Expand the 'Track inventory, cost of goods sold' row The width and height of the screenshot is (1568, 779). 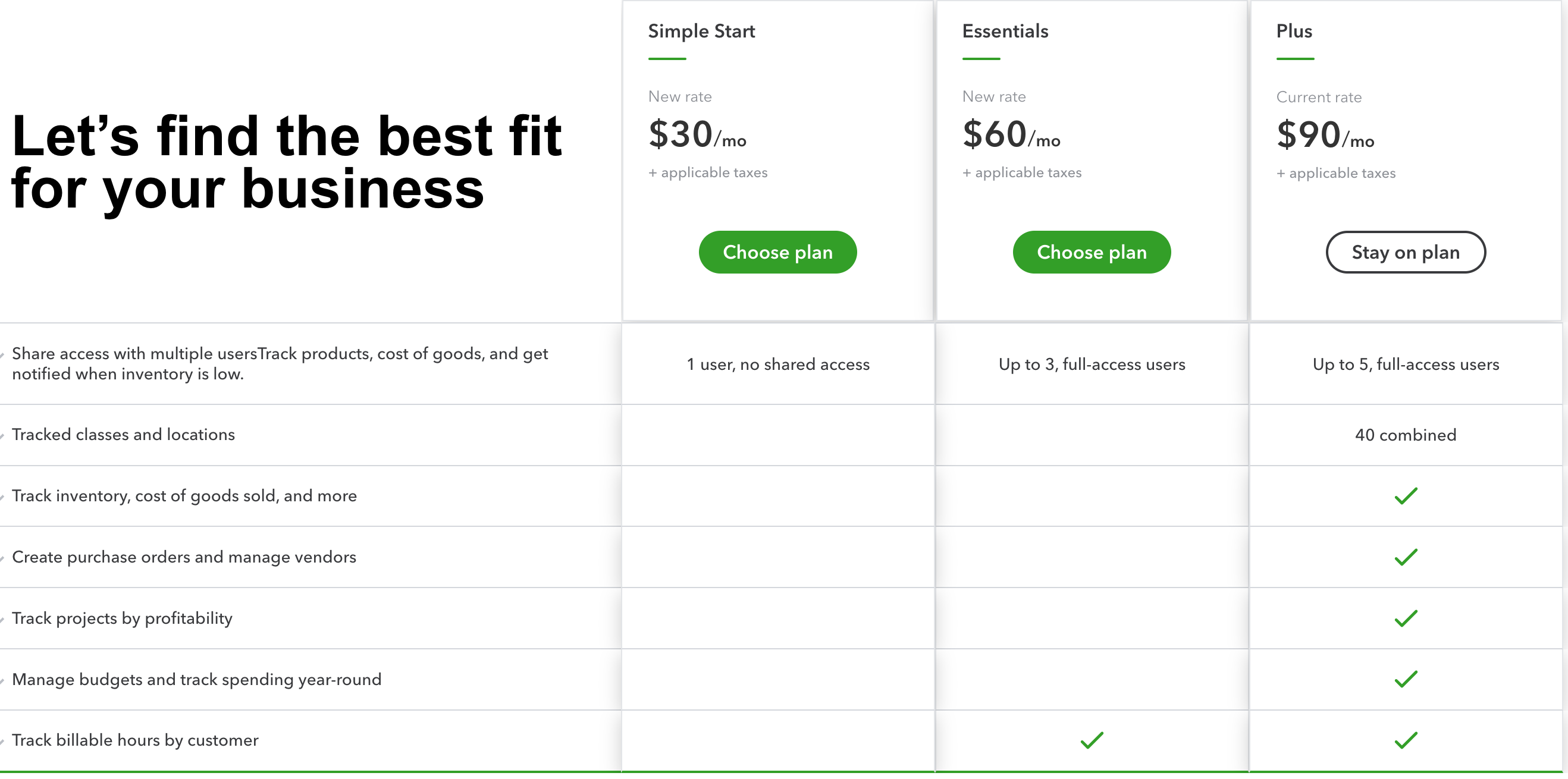pyautogui.click(x=3, y=497)
